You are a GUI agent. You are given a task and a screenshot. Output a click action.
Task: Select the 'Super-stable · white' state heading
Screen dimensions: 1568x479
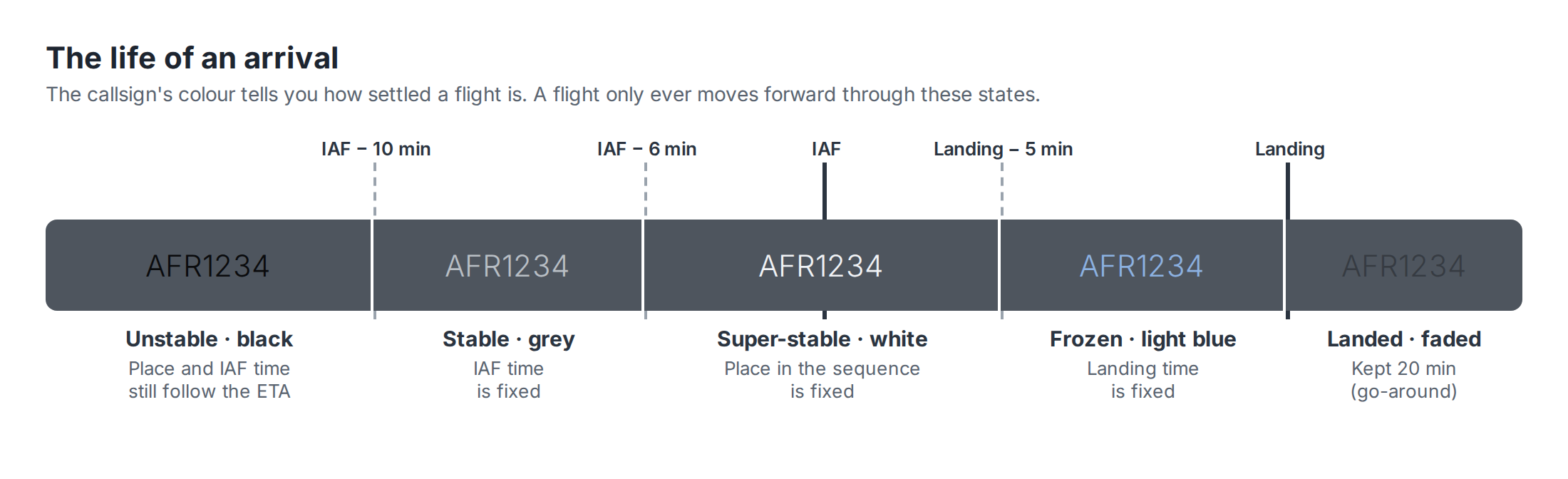822,339
